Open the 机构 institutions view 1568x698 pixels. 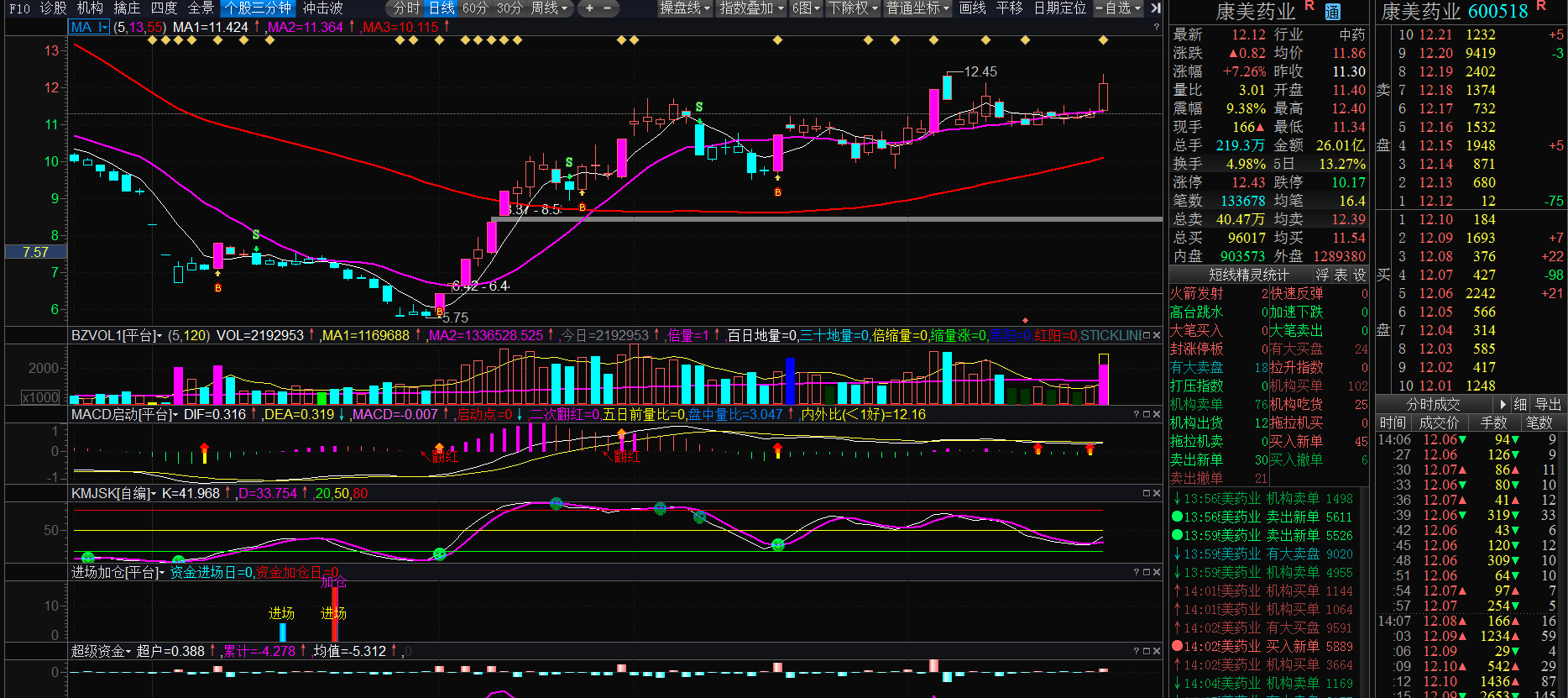90,8
